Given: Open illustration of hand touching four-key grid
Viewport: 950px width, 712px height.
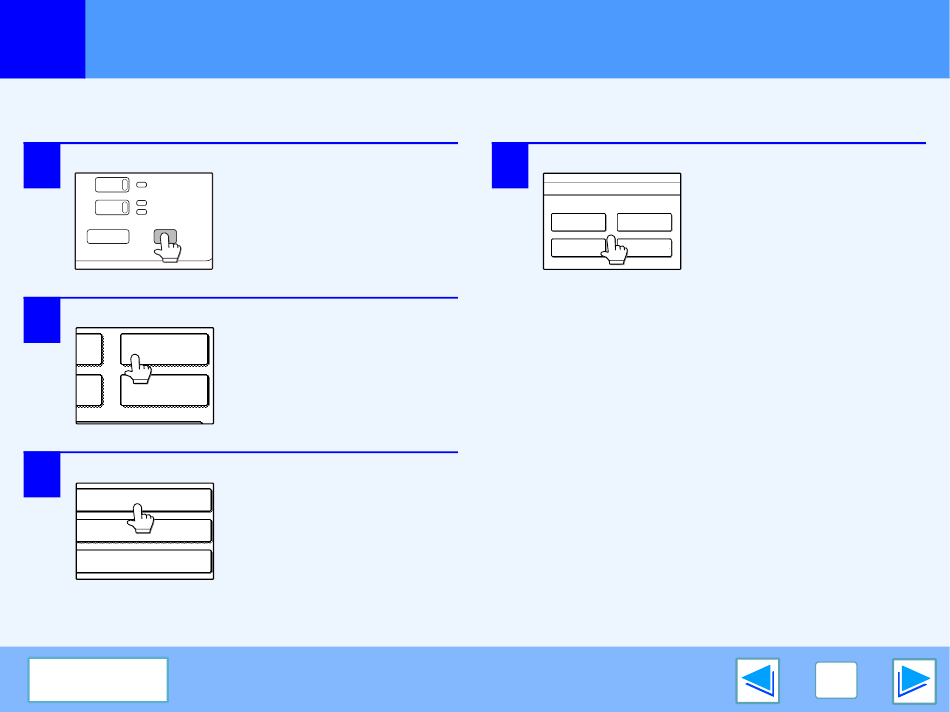Looking at the screenshot, I should 145,376.
